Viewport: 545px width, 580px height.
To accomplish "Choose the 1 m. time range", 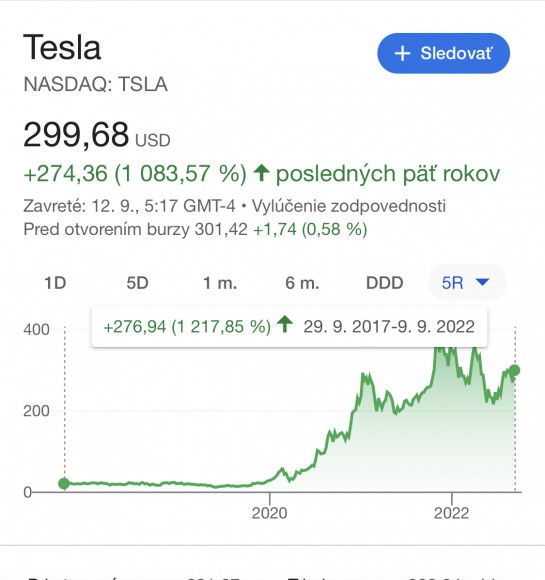I will 220,283.
